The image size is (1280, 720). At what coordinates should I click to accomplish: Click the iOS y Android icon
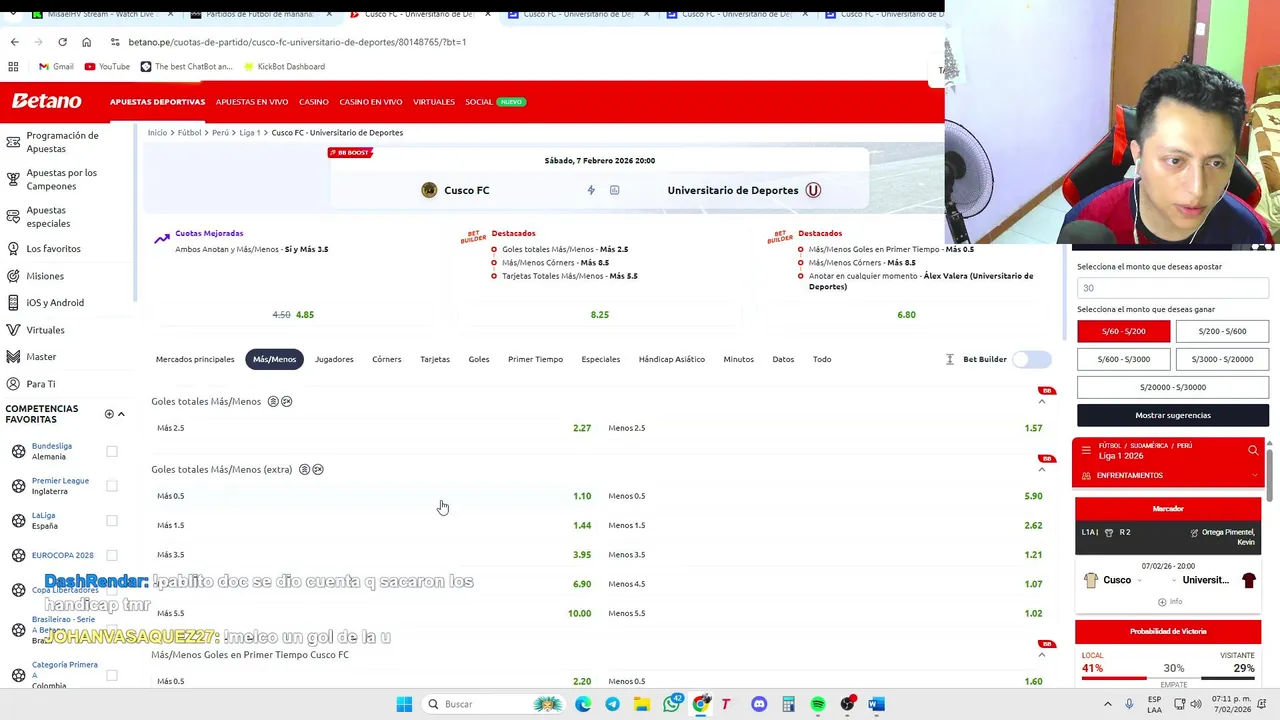coord(13,302)
